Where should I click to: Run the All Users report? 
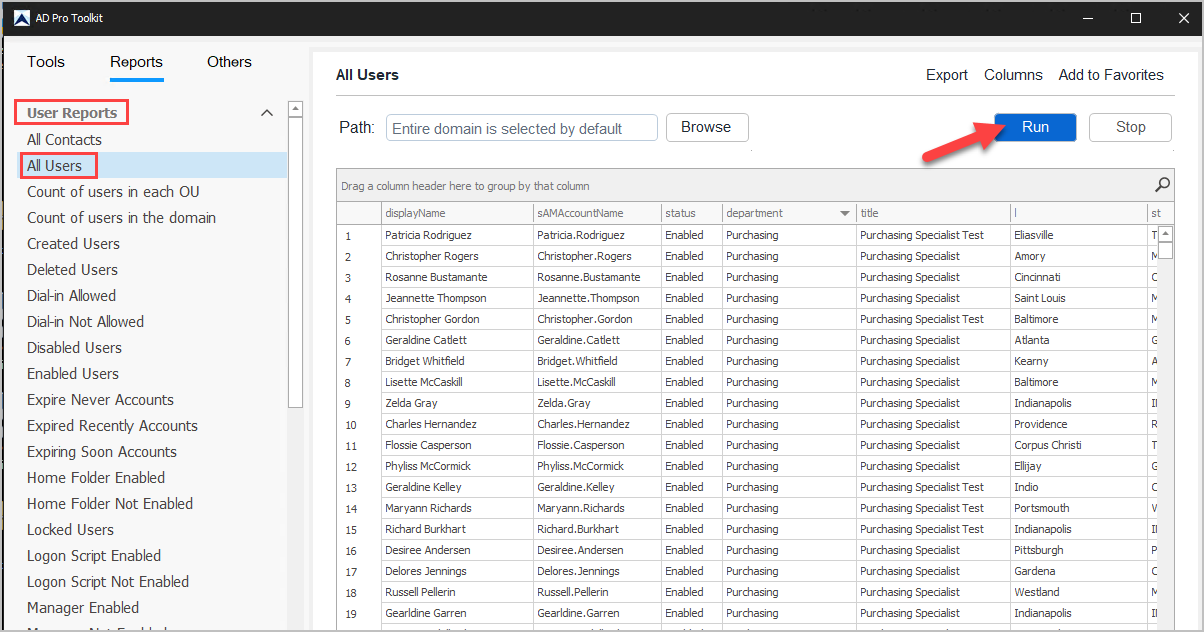pos(1035,127)
